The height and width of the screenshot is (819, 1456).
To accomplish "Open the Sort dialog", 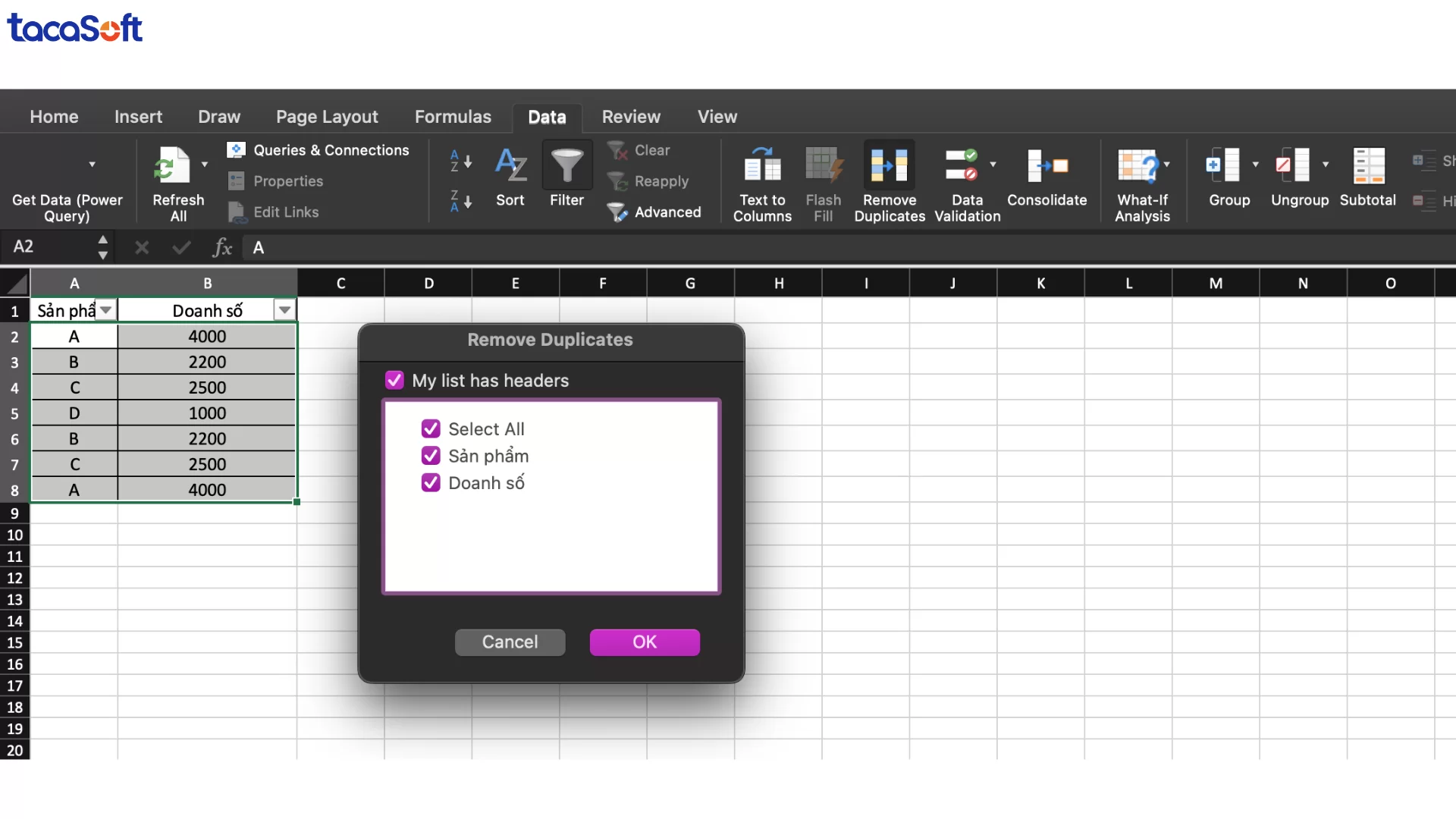I will [510, 174].
